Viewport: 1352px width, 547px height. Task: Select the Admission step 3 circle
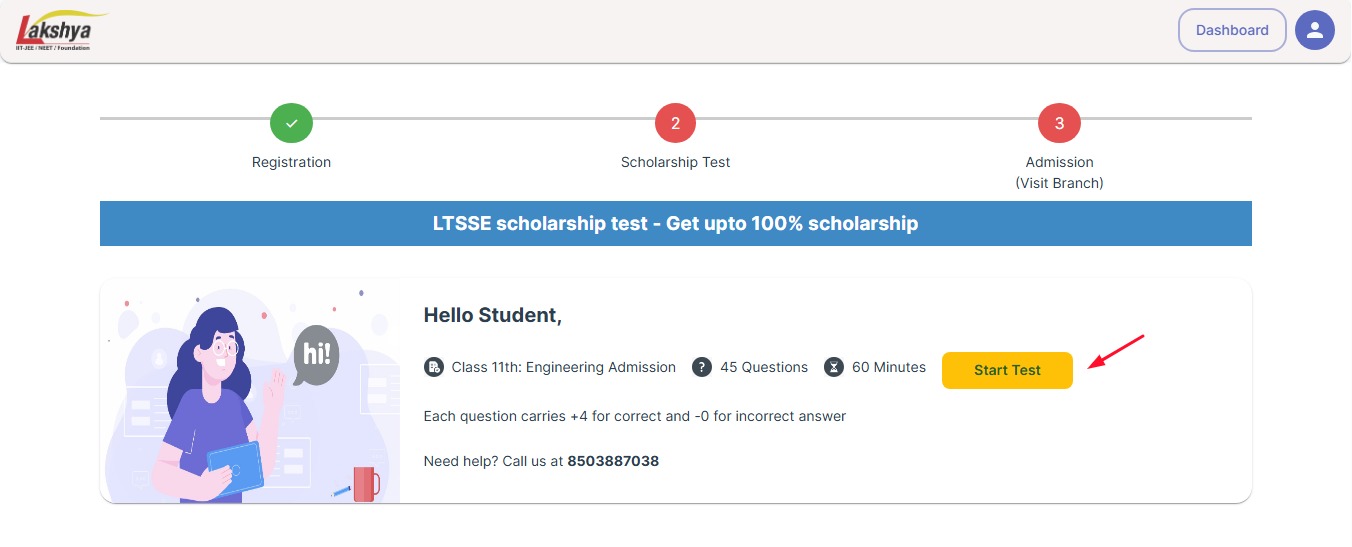[1059, 123]
